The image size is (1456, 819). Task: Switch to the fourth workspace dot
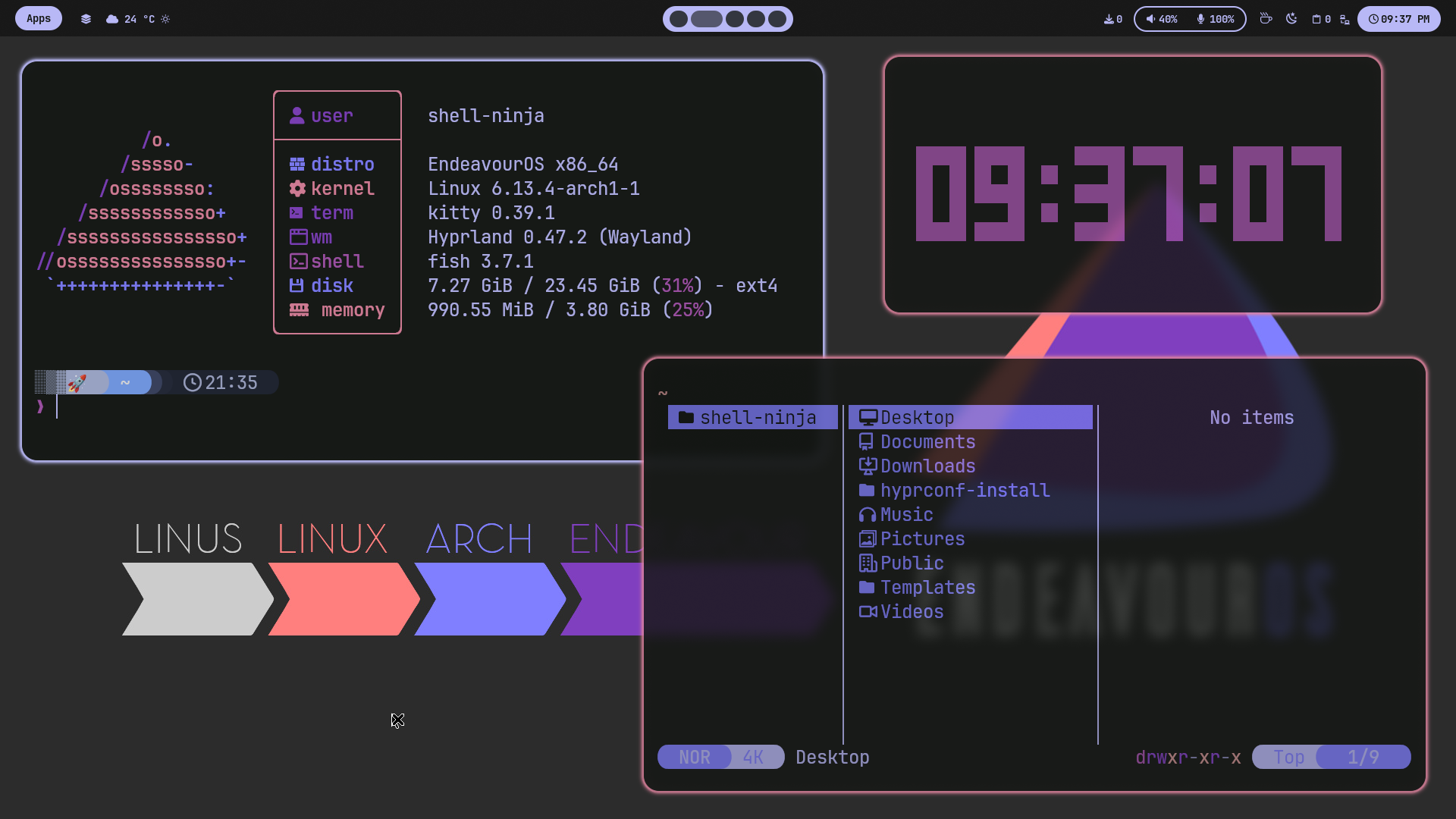756,19
